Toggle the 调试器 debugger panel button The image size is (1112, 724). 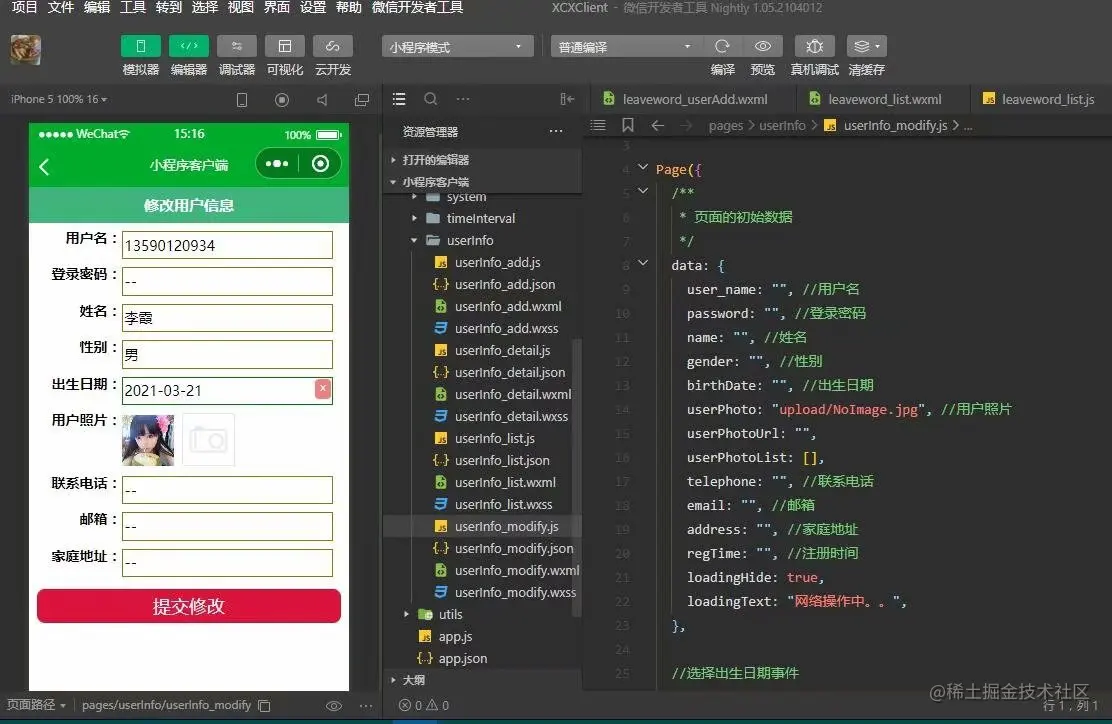[237, 46]
